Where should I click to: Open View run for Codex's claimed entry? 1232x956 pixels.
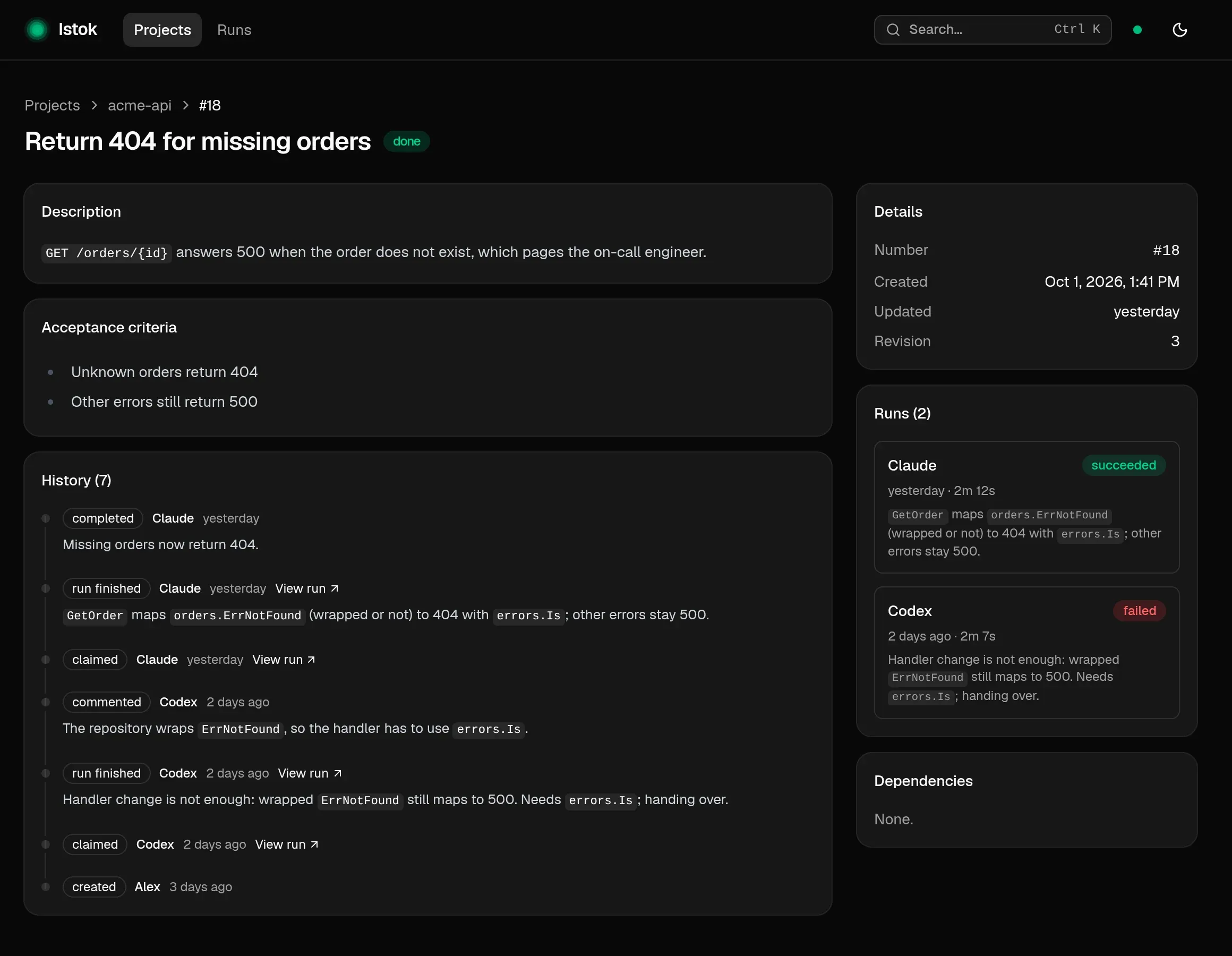[x=287, y=844]
